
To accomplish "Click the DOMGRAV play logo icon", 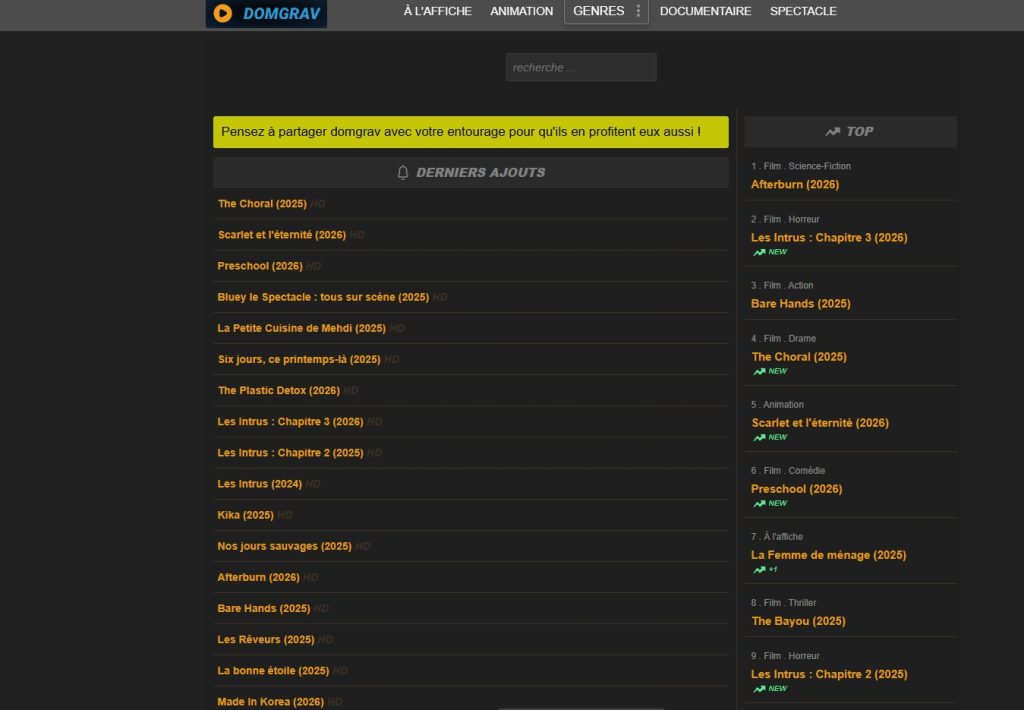I will point(223,13).
